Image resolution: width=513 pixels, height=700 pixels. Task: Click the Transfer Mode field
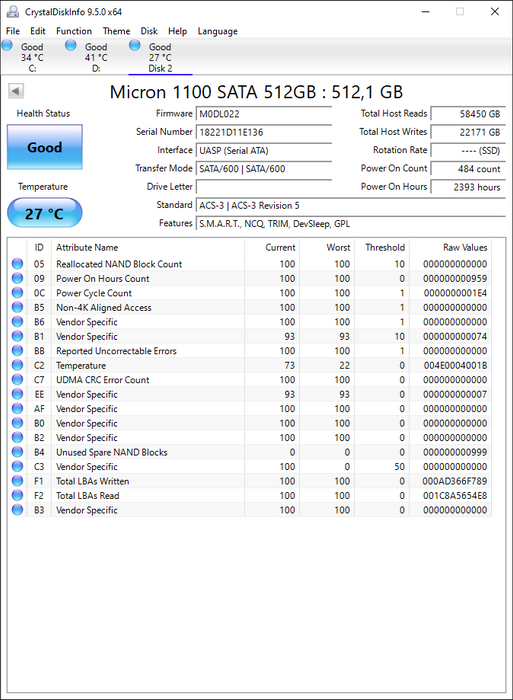[264, 169]
